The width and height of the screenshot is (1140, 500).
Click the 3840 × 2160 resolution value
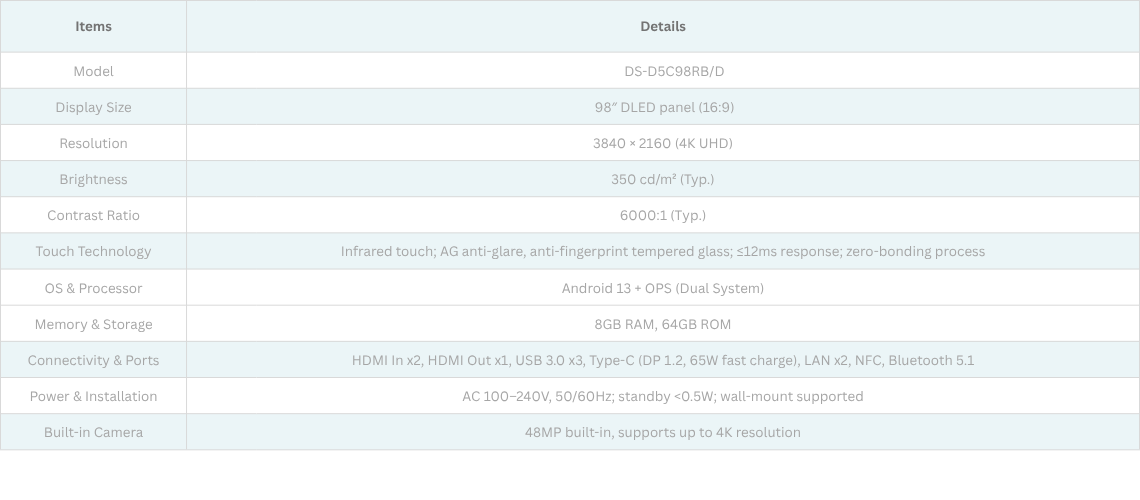pyautogui.click(x=662, y=143)
